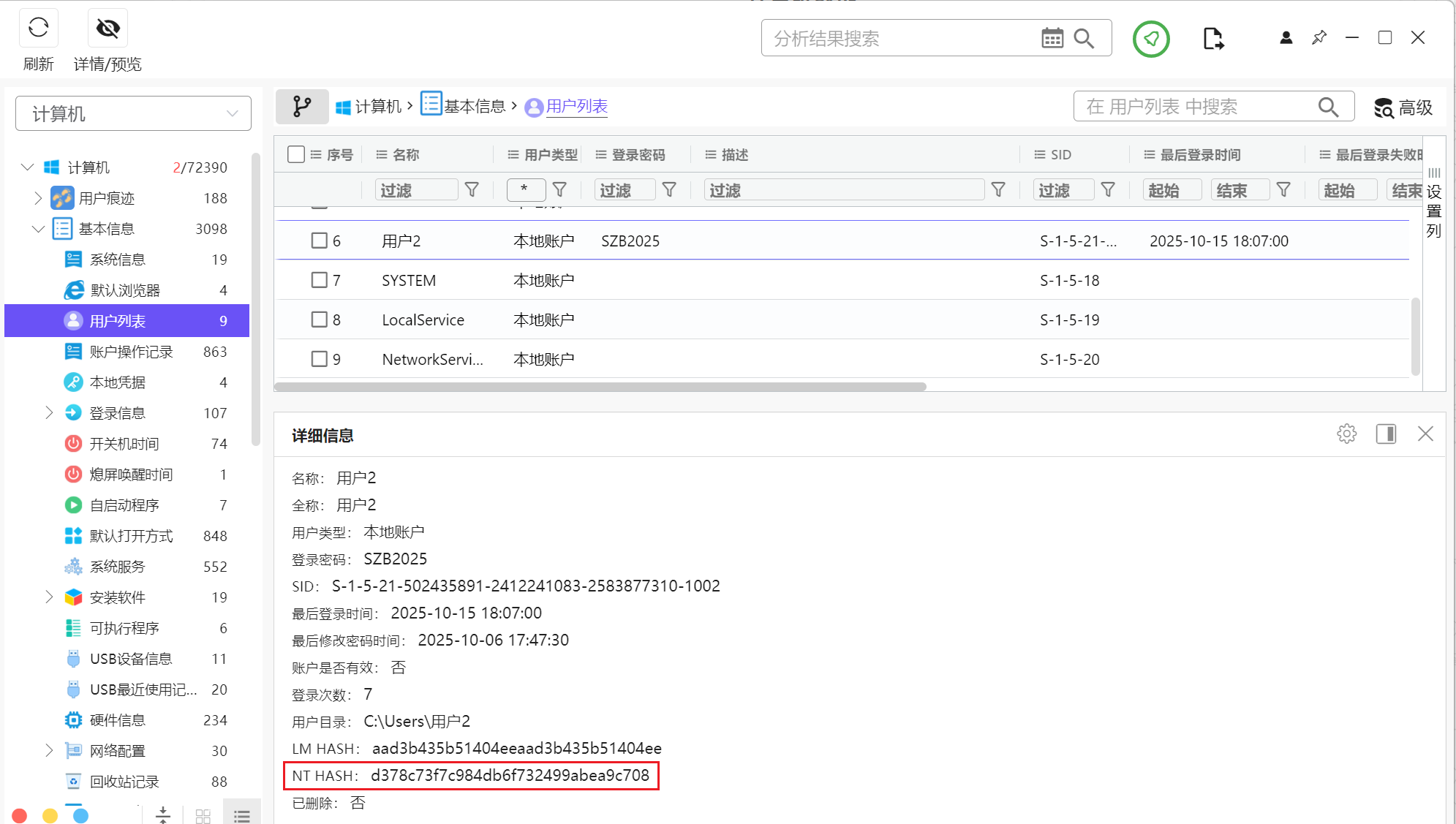This screenshot has width=1456, height=824.
Task: Tick the SYSTEM row checkbox
Action: (x=319, y=280)
